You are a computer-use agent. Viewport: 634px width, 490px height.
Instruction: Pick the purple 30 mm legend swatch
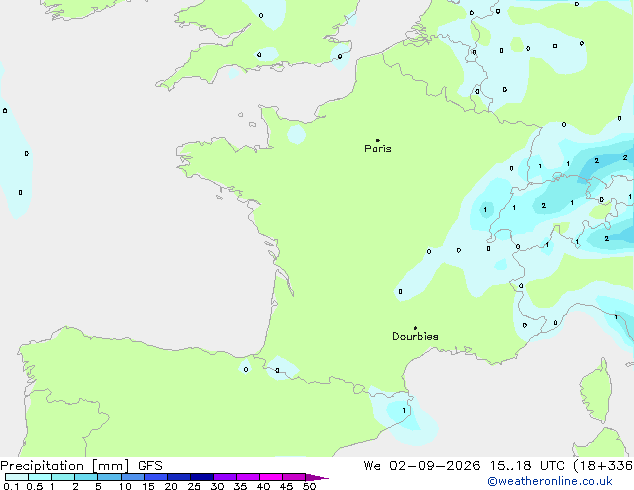click(225, 477)
